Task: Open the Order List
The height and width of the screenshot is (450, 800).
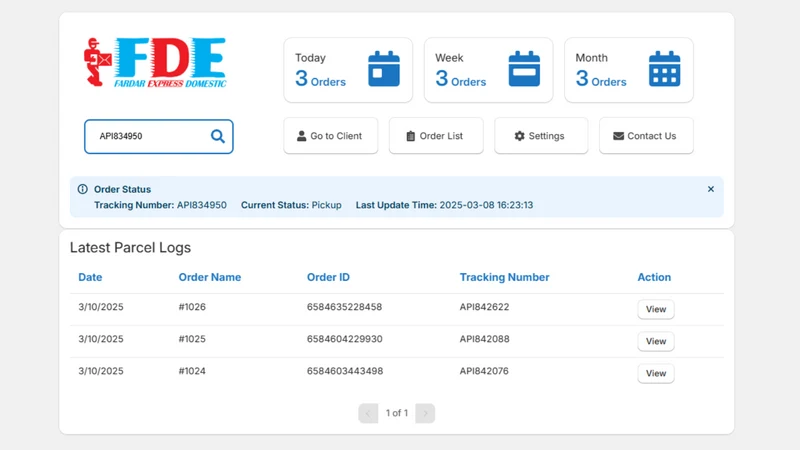Action: pyautogui.click(x=436, y=136)
